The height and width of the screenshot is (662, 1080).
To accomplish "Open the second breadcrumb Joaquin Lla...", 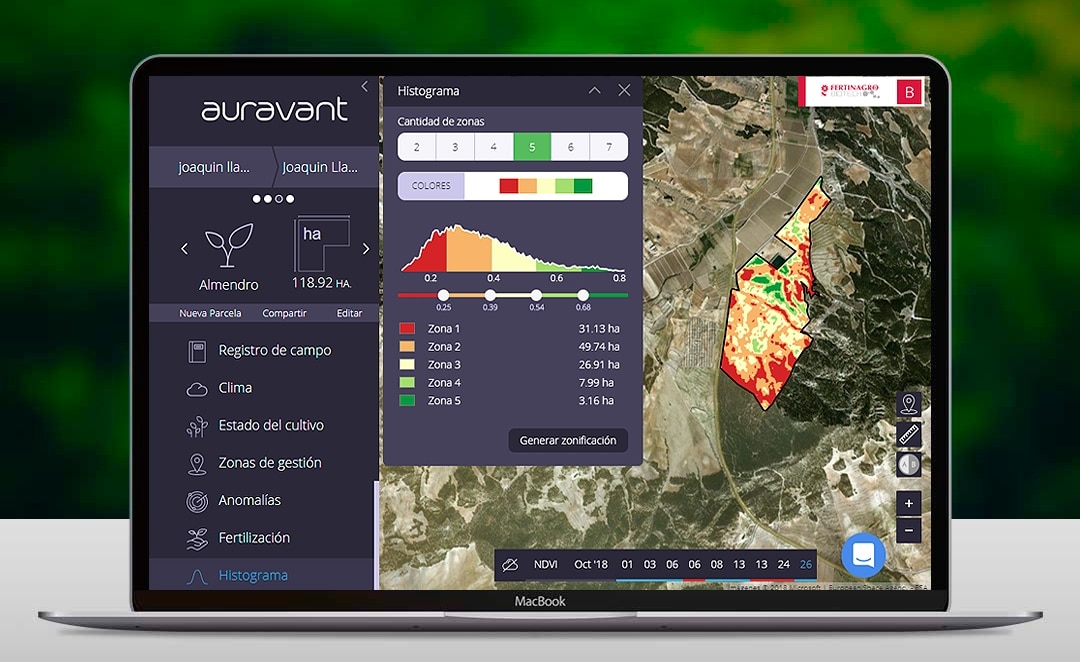I will (x=320, y=167).
